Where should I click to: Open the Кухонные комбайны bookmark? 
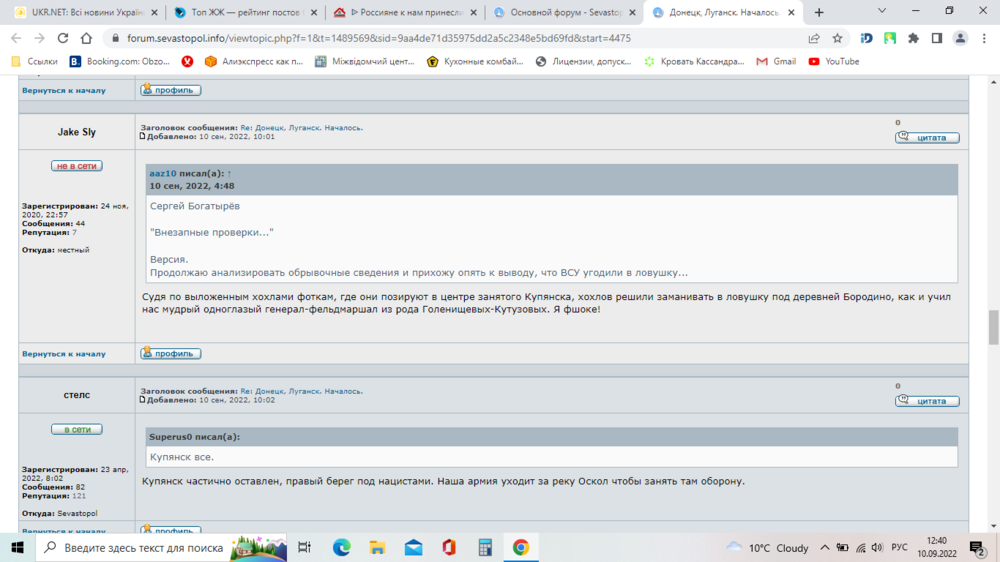475,61
